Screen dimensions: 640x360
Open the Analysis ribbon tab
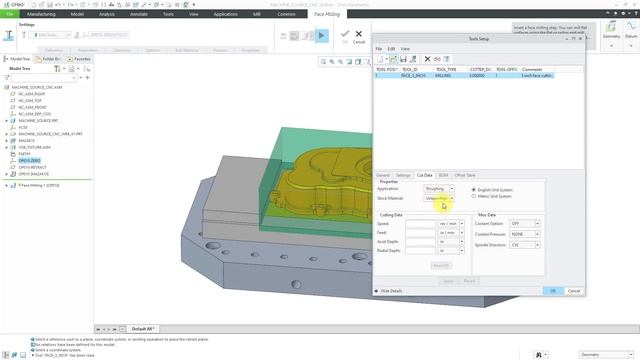point(107,14)
